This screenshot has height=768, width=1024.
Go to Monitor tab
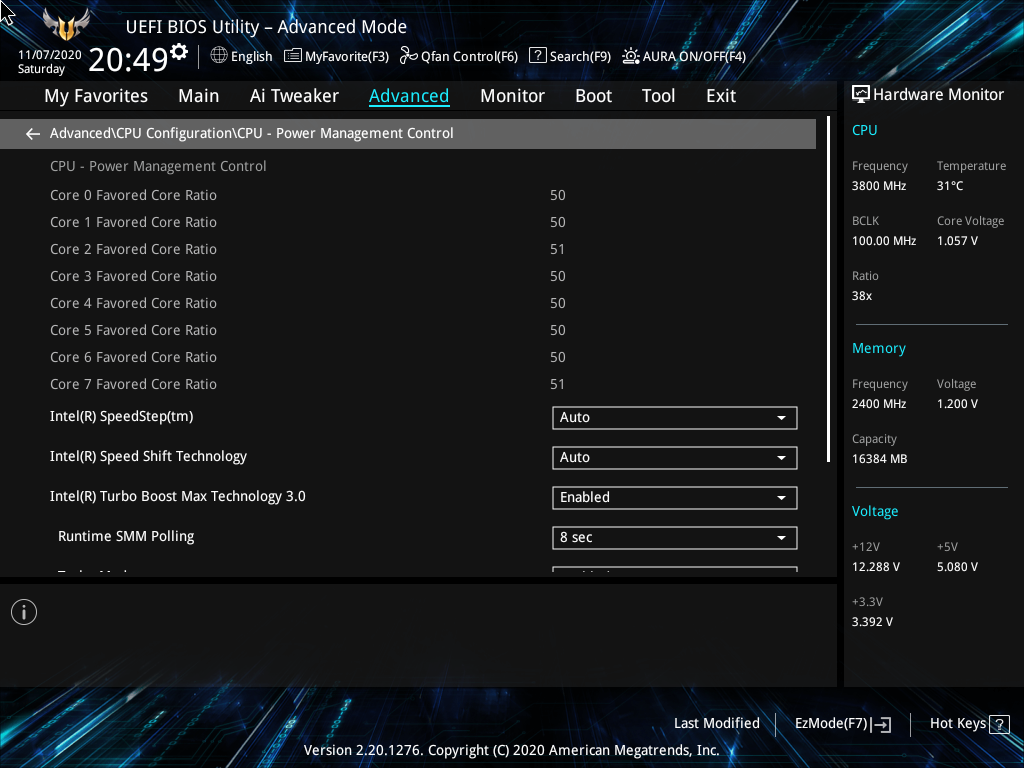512,96
